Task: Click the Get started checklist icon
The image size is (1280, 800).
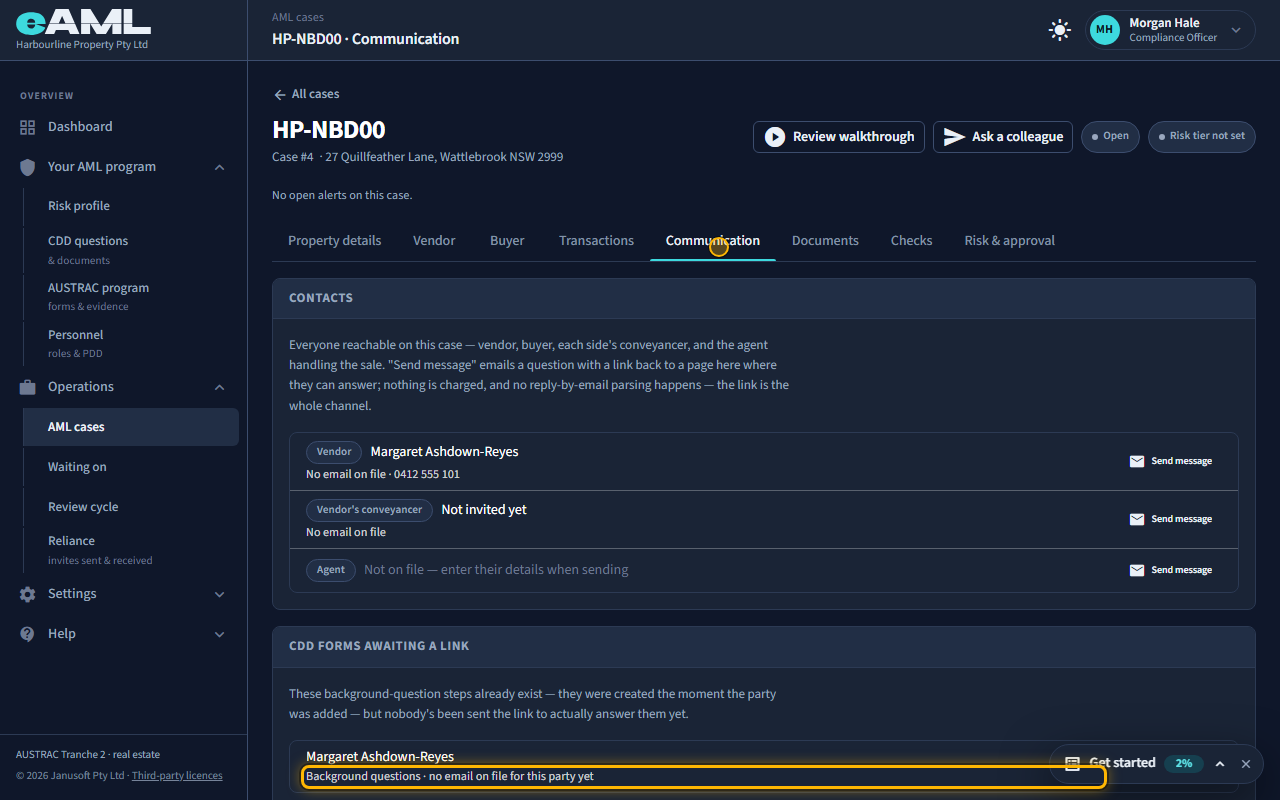Action: pyautogui.click(x=1072, y=763)
